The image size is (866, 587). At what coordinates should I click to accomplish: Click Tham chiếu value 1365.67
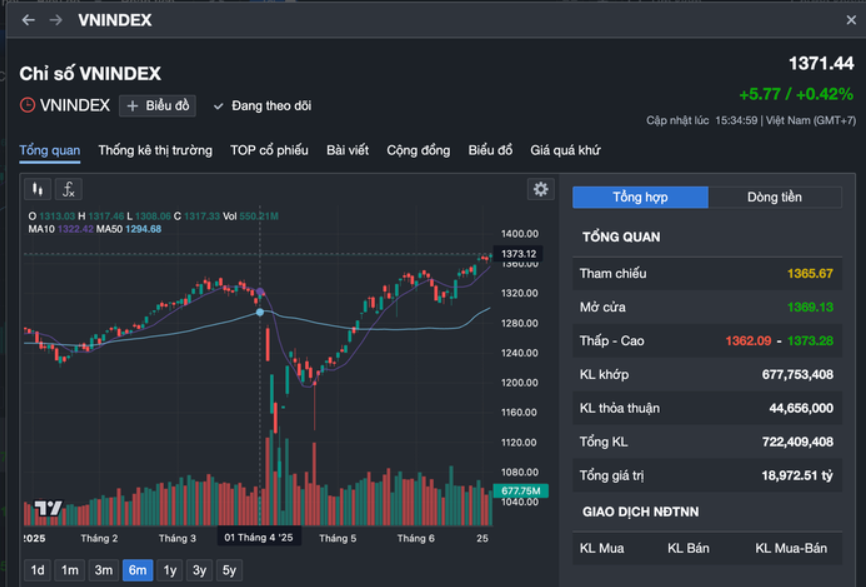tap(810, 273)
